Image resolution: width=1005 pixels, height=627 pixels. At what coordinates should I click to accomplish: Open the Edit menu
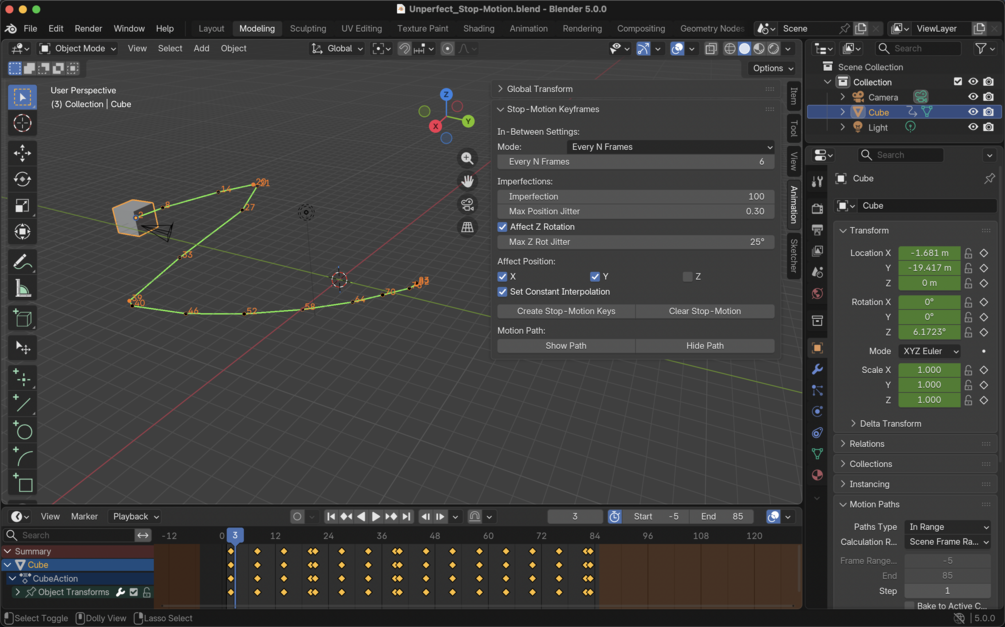point(56,29)
